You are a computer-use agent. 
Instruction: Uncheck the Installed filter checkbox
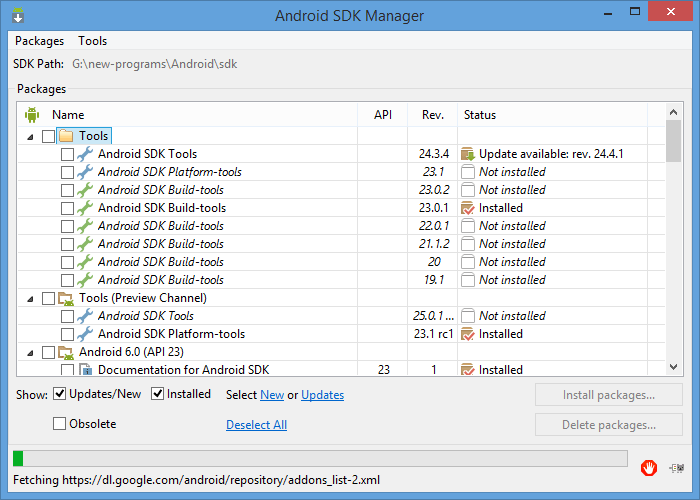[x=158, y=394]
